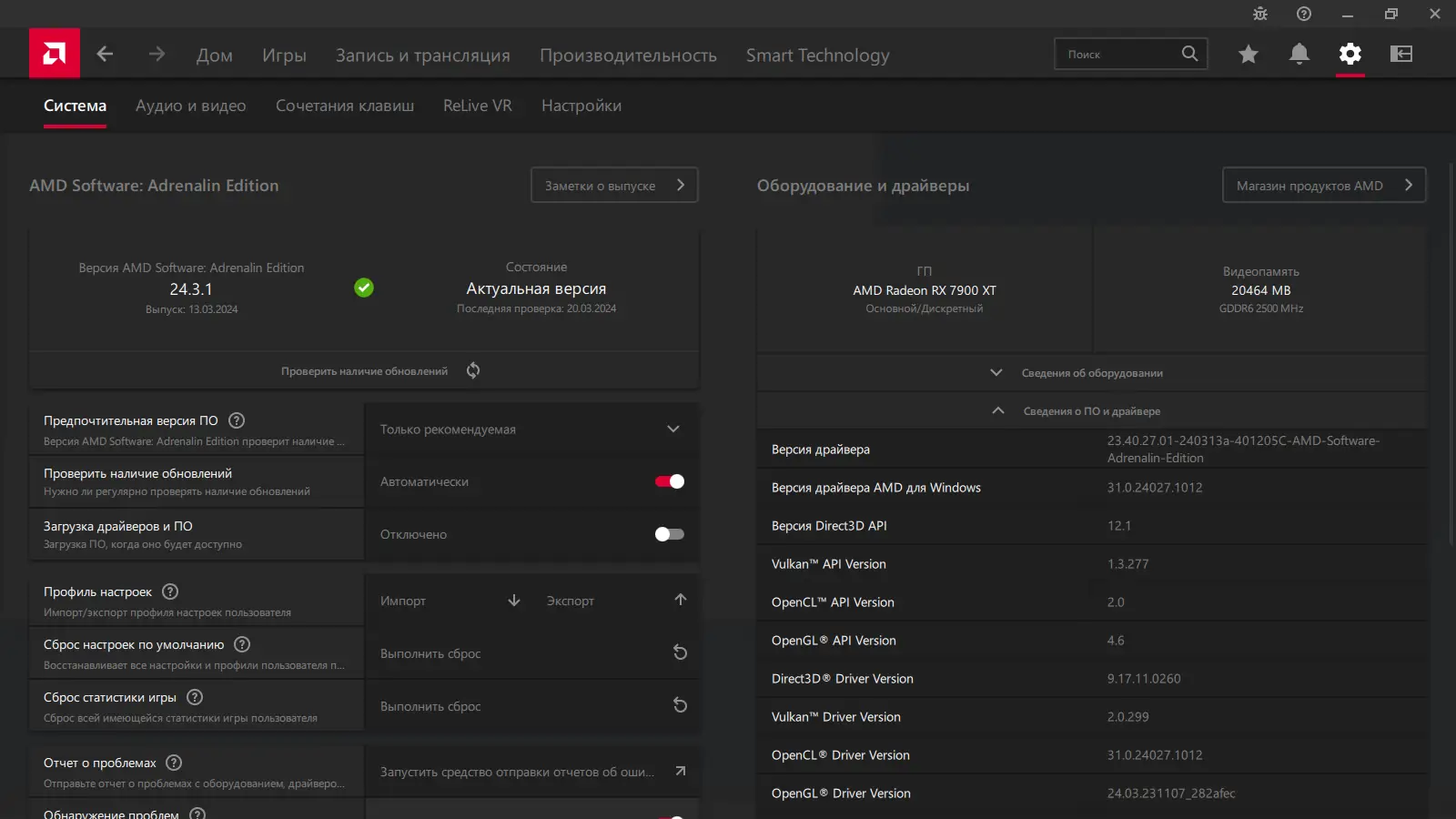The image size is (1456, 819).
Task: Disable automatic update checking toggle
Action: (x=670, y=481)
